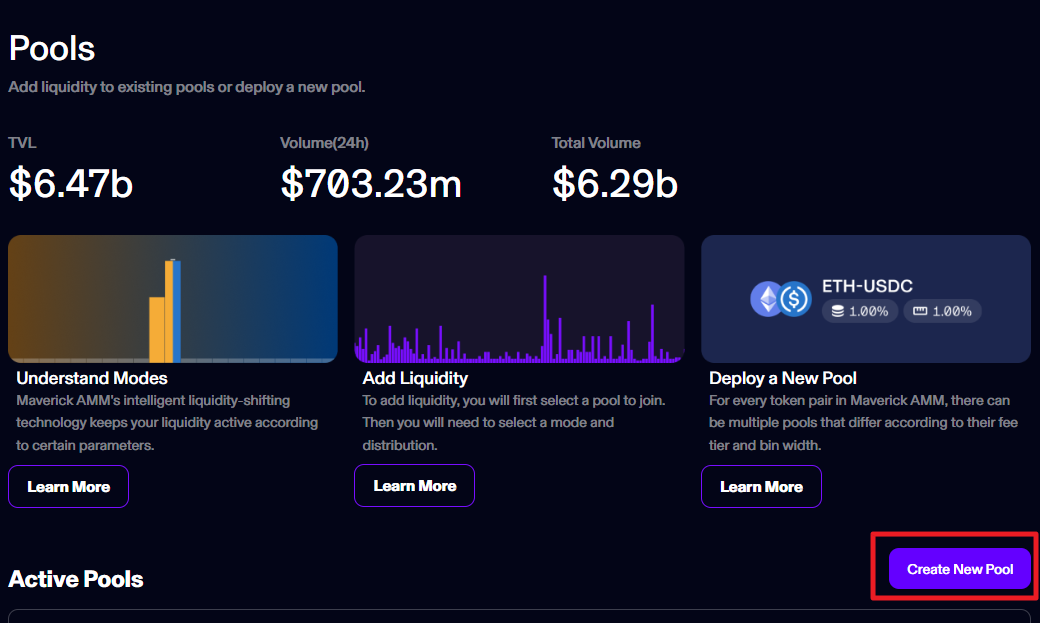Click the bin width 1.00% badge
This screenshot has height=623, width=1040.
point(942,311)
